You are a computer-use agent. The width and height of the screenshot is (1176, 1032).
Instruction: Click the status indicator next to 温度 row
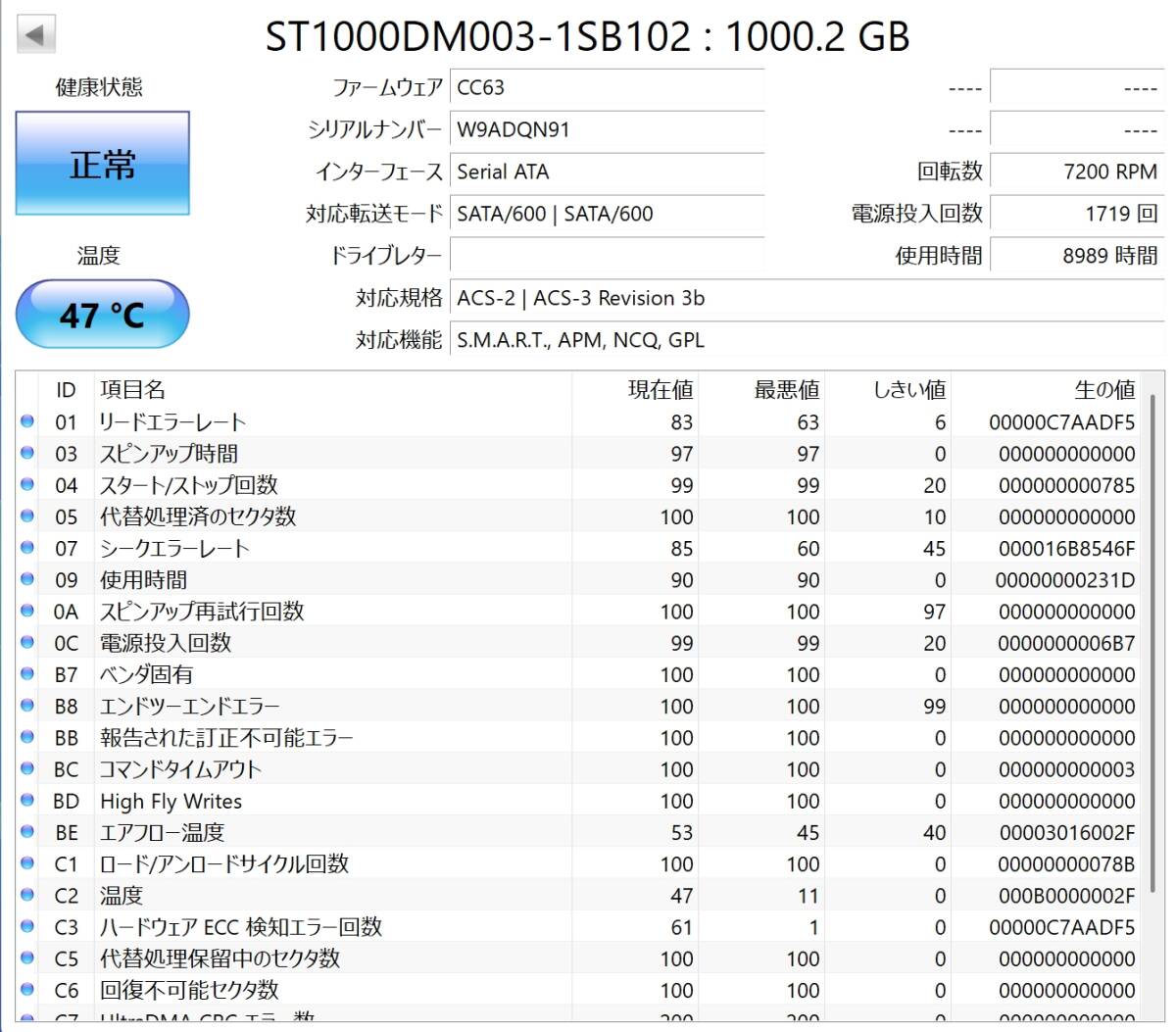point(28,895)
